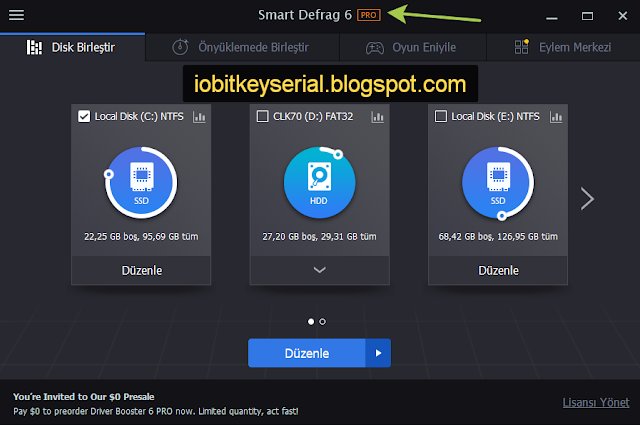Image resolution: width=640 pixels, height=425 pixels.
Task: Click the $0 Presale invitation headline
Action: 84,396
